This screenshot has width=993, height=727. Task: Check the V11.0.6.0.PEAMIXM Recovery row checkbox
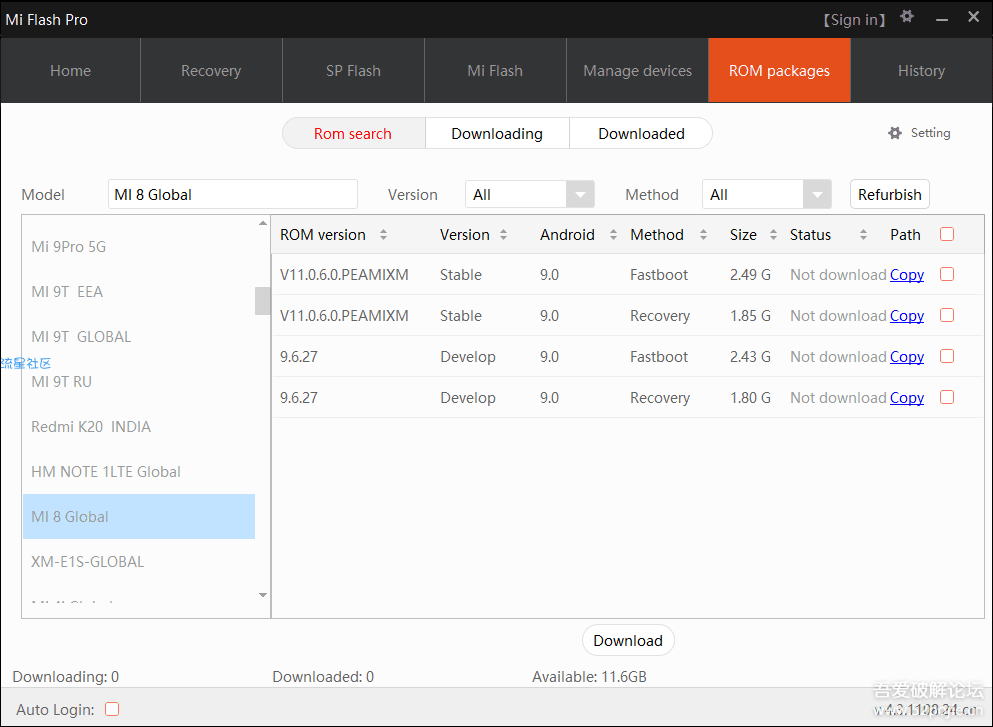(947, 315)
